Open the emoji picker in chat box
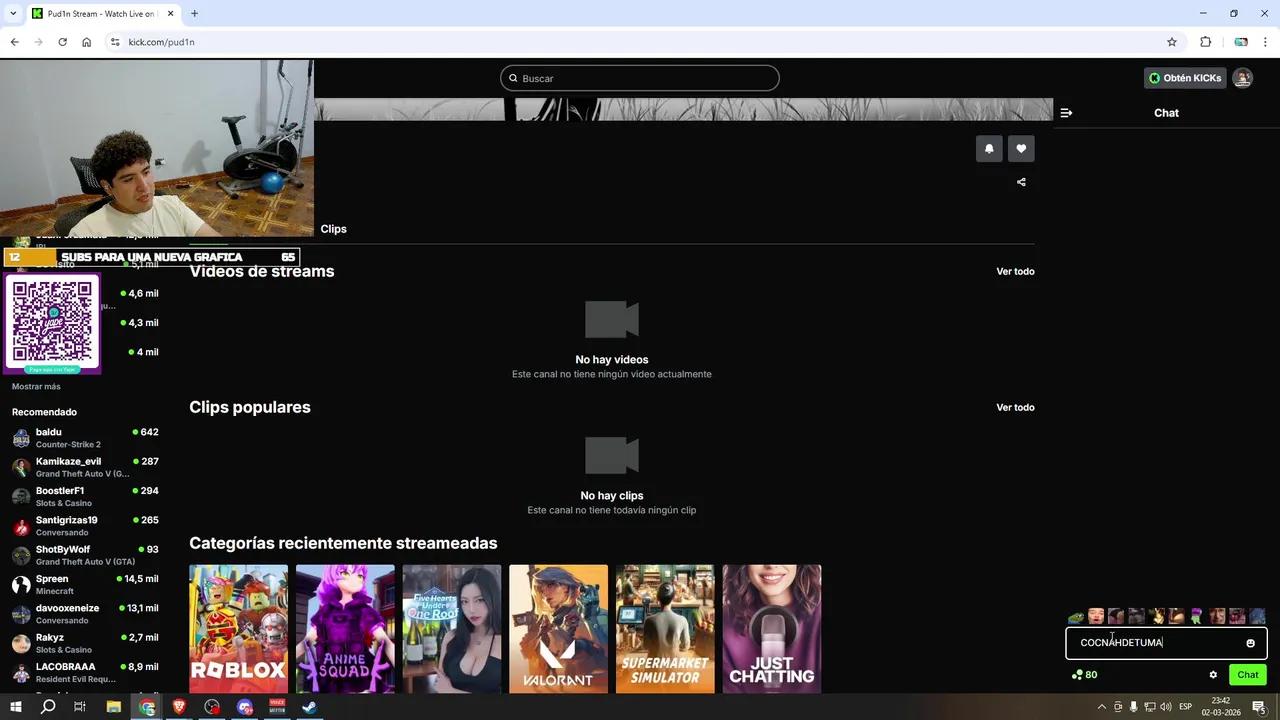 [1250, 643]
